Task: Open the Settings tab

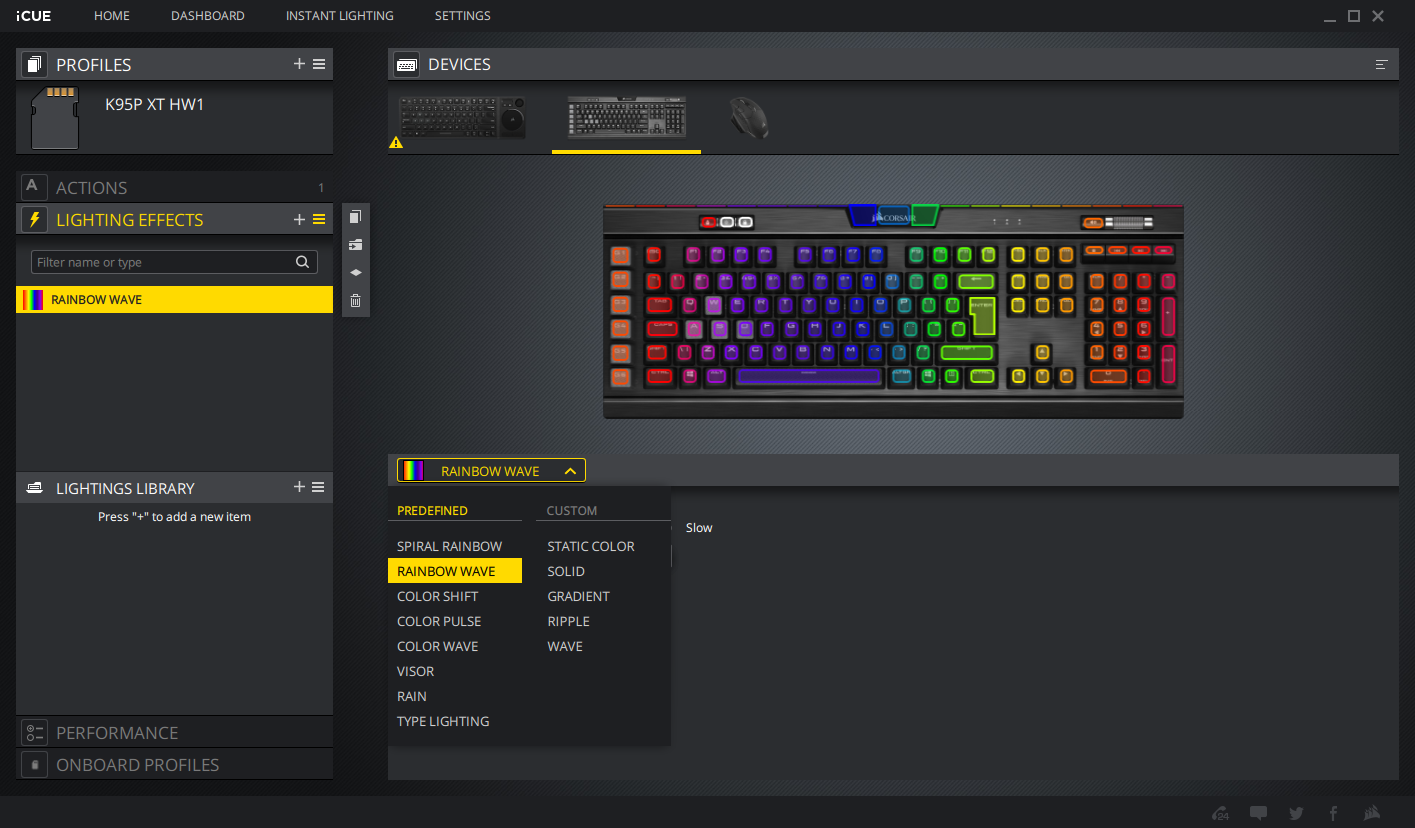Action: (x=463, y=16)
